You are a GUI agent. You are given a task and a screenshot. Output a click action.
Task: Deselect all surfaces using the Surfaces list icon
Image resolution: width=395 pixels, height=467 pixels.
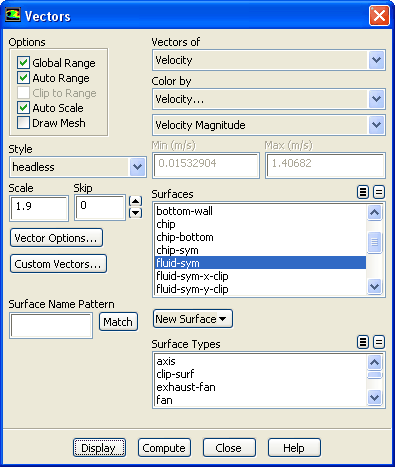(379, 192)
